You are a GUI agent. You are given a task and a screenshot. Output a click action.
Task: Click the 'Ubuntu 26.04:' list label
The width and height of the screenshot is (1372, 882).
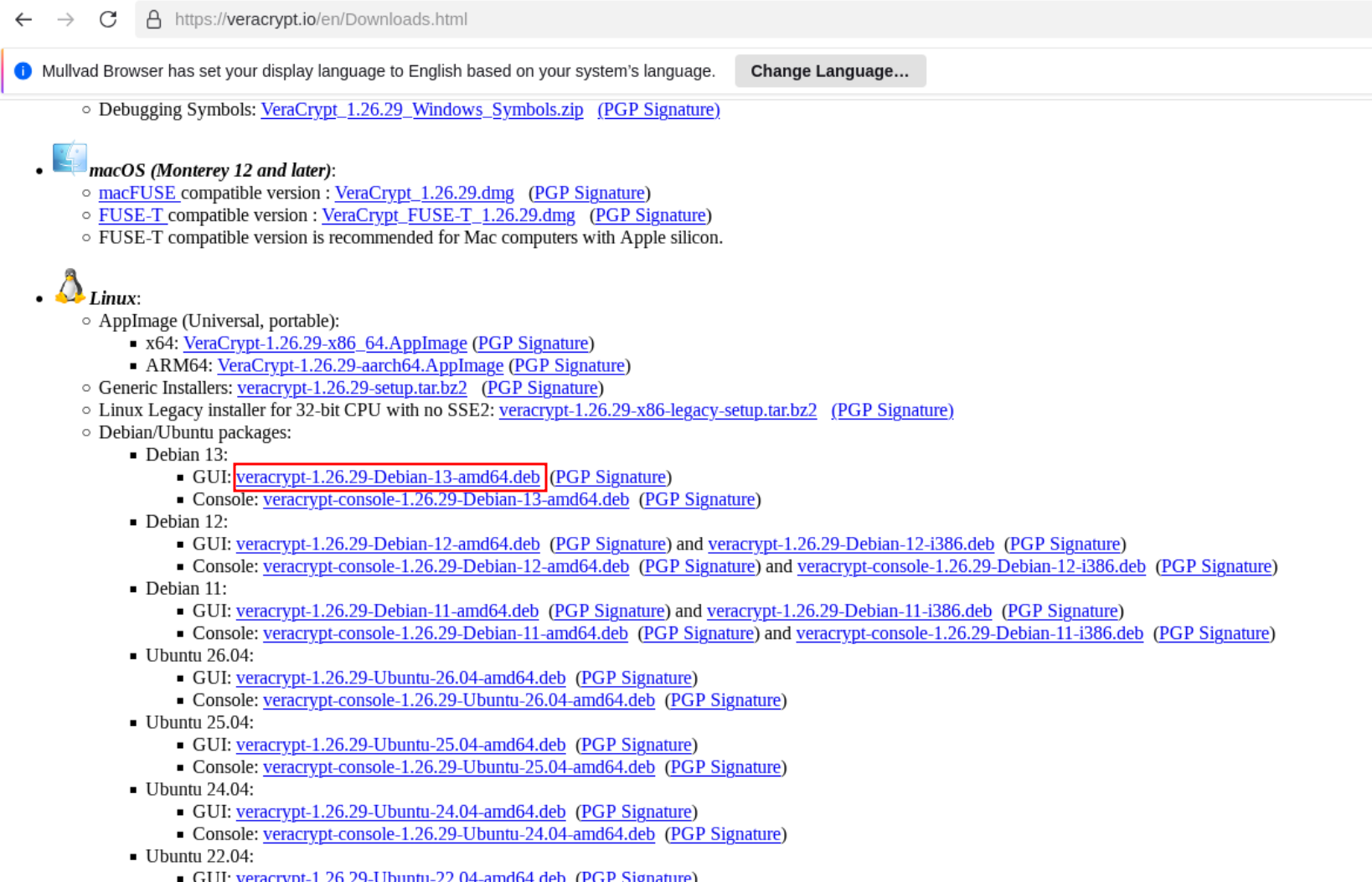coord(199,656)
